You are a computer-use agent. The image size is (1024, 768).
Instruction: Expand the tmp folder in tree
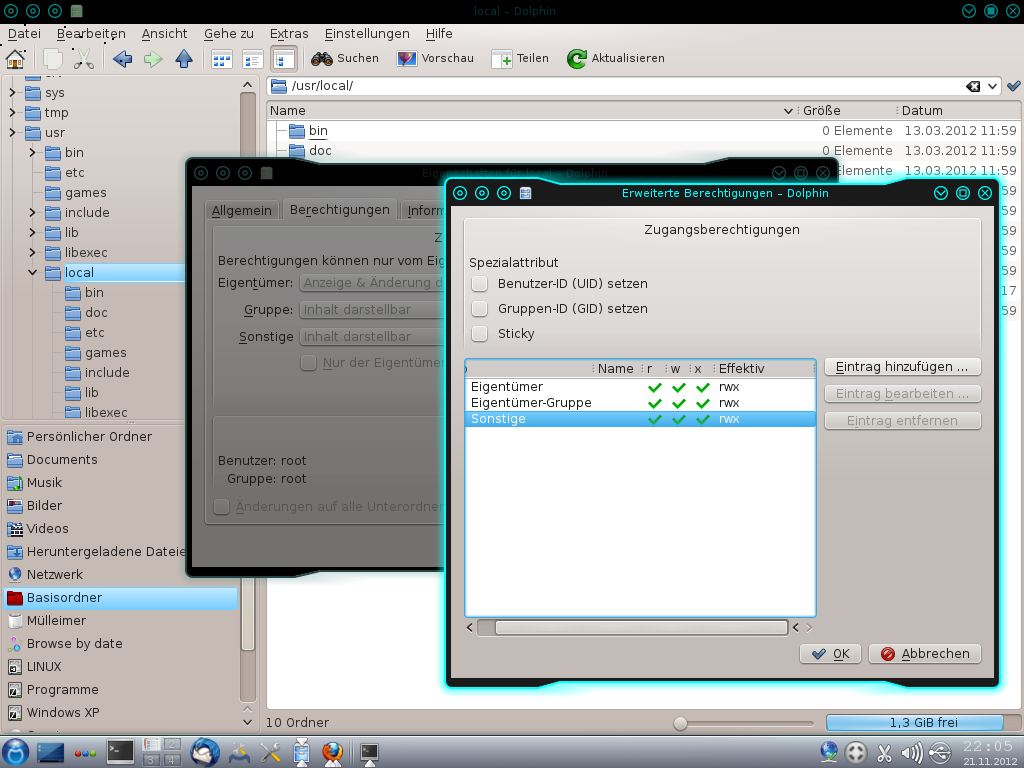[x=12, y=112]
